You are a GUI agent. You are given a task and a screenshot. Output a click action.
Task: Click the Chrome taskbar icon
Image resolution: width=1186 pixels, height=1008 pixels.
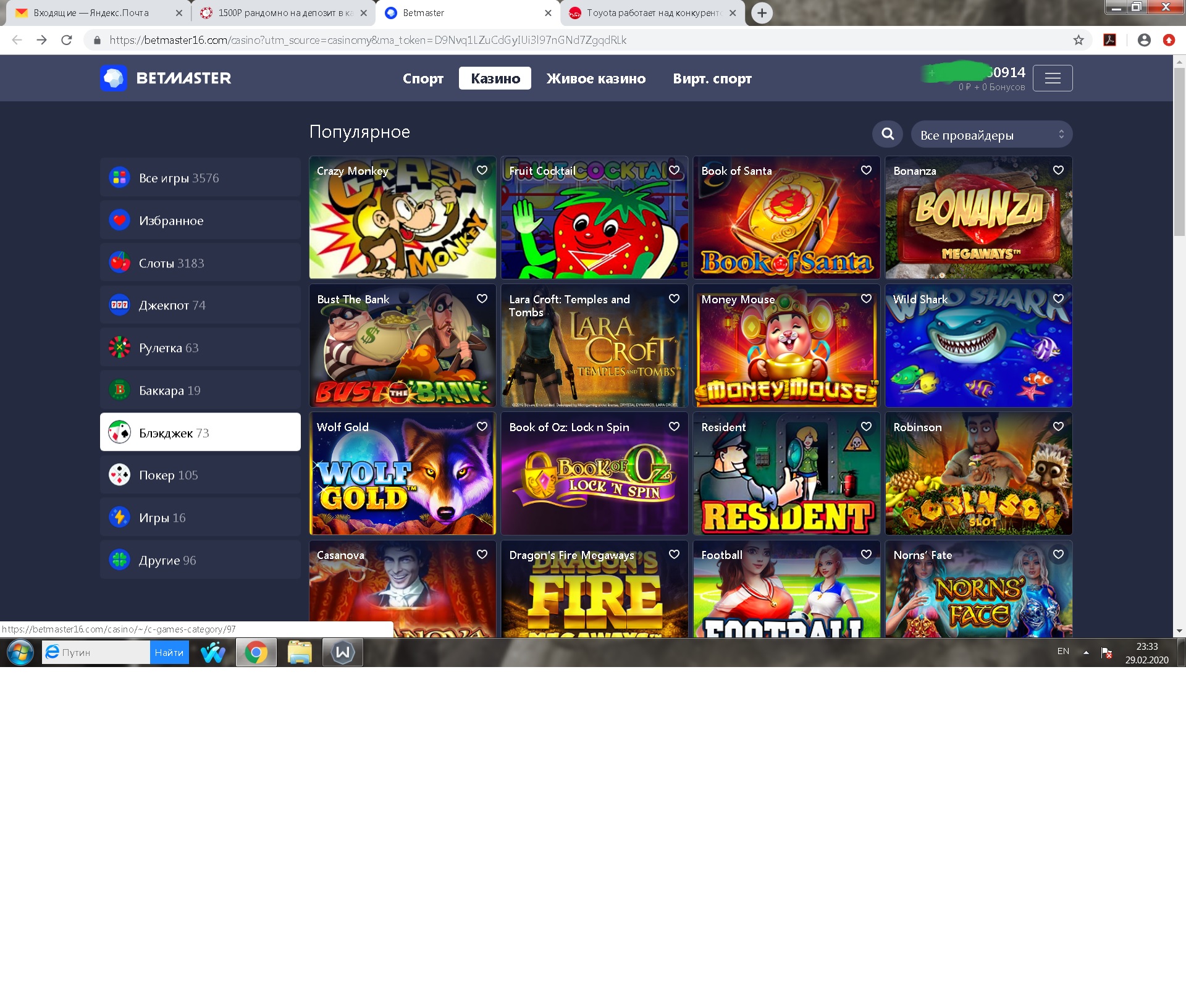tap(256, 652)
